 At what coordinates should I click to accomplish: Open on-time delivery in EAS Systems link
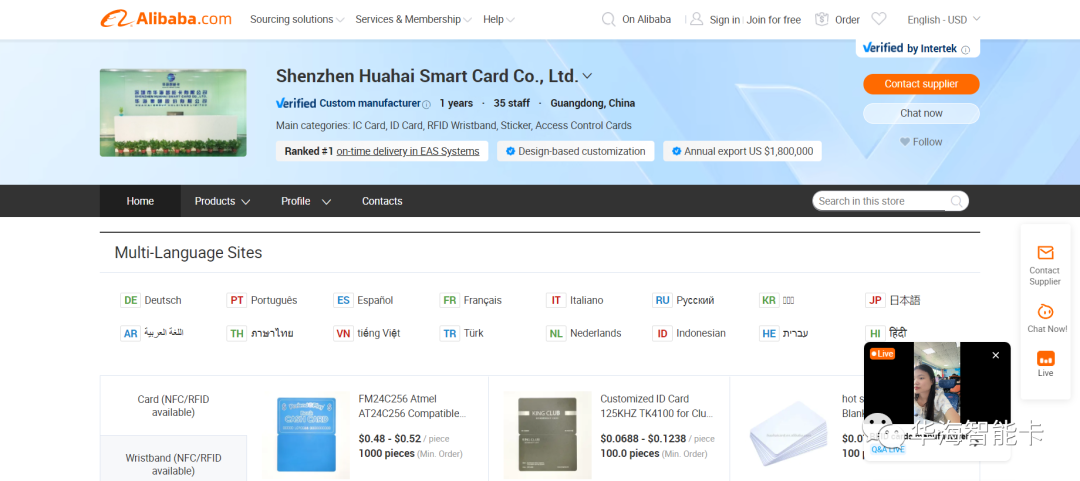408,151
